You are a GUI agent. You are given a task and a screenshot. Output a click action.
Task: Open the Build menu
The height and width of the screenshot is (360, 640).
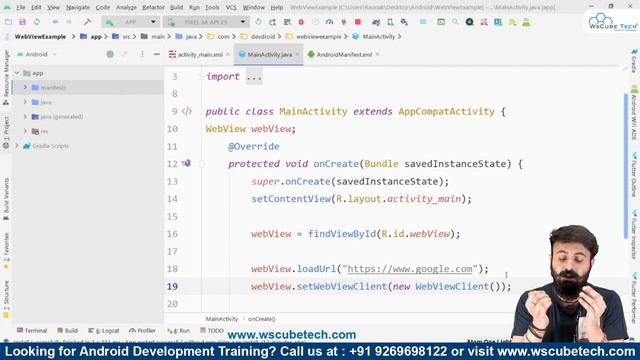click(x=176, y=7)
